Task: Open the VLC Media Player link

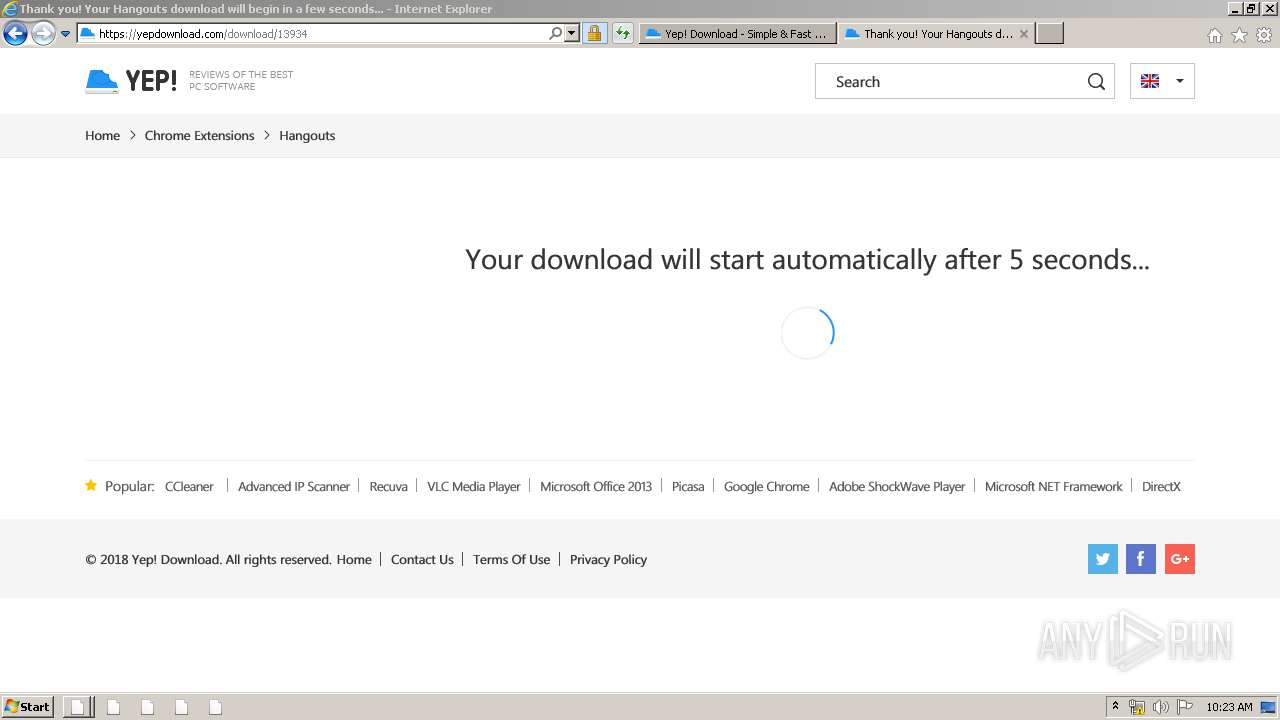Action: tap(474, 487)
